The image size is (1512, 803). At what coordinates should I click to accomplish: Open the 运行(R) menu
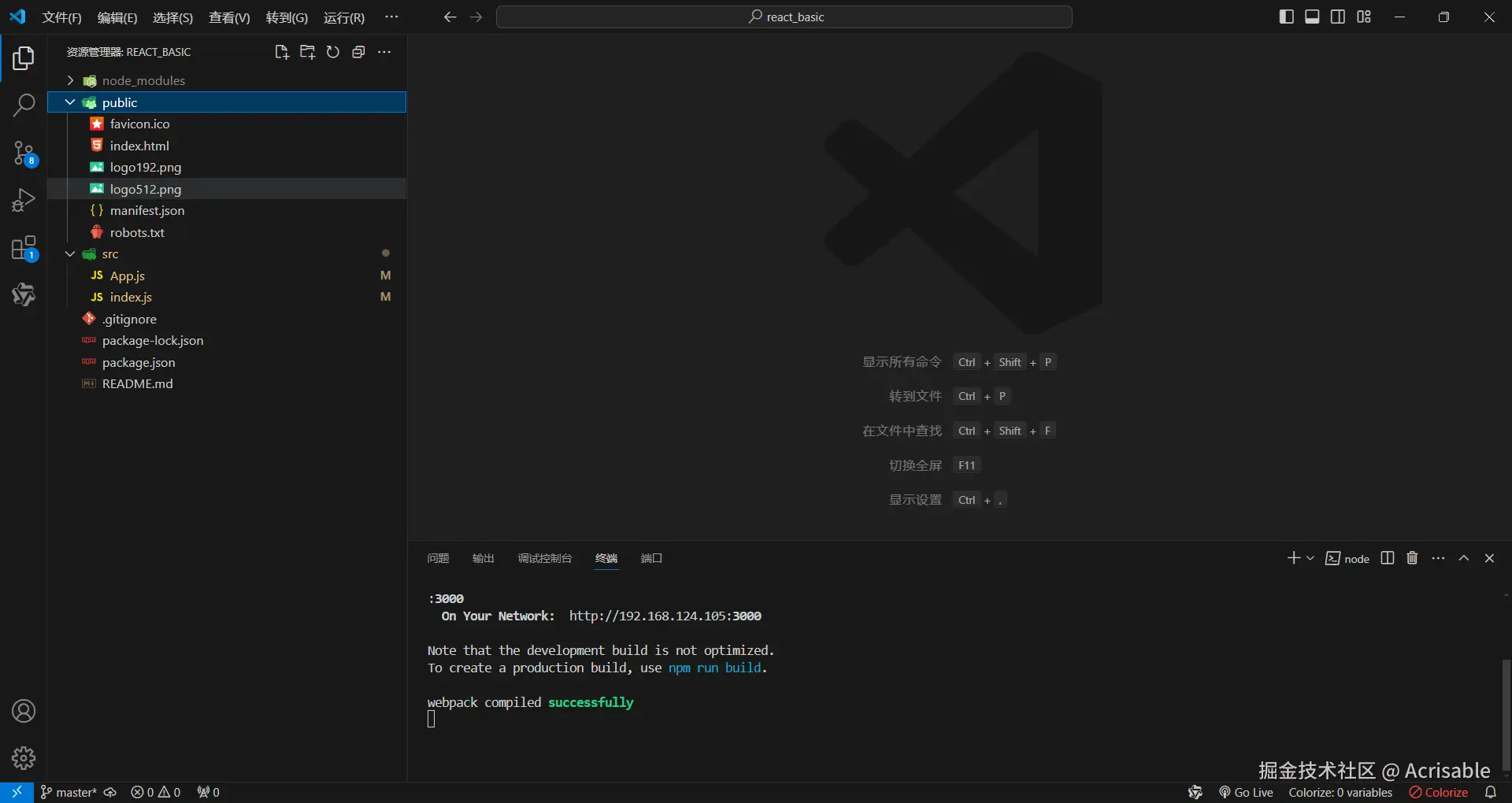point(344,17)
